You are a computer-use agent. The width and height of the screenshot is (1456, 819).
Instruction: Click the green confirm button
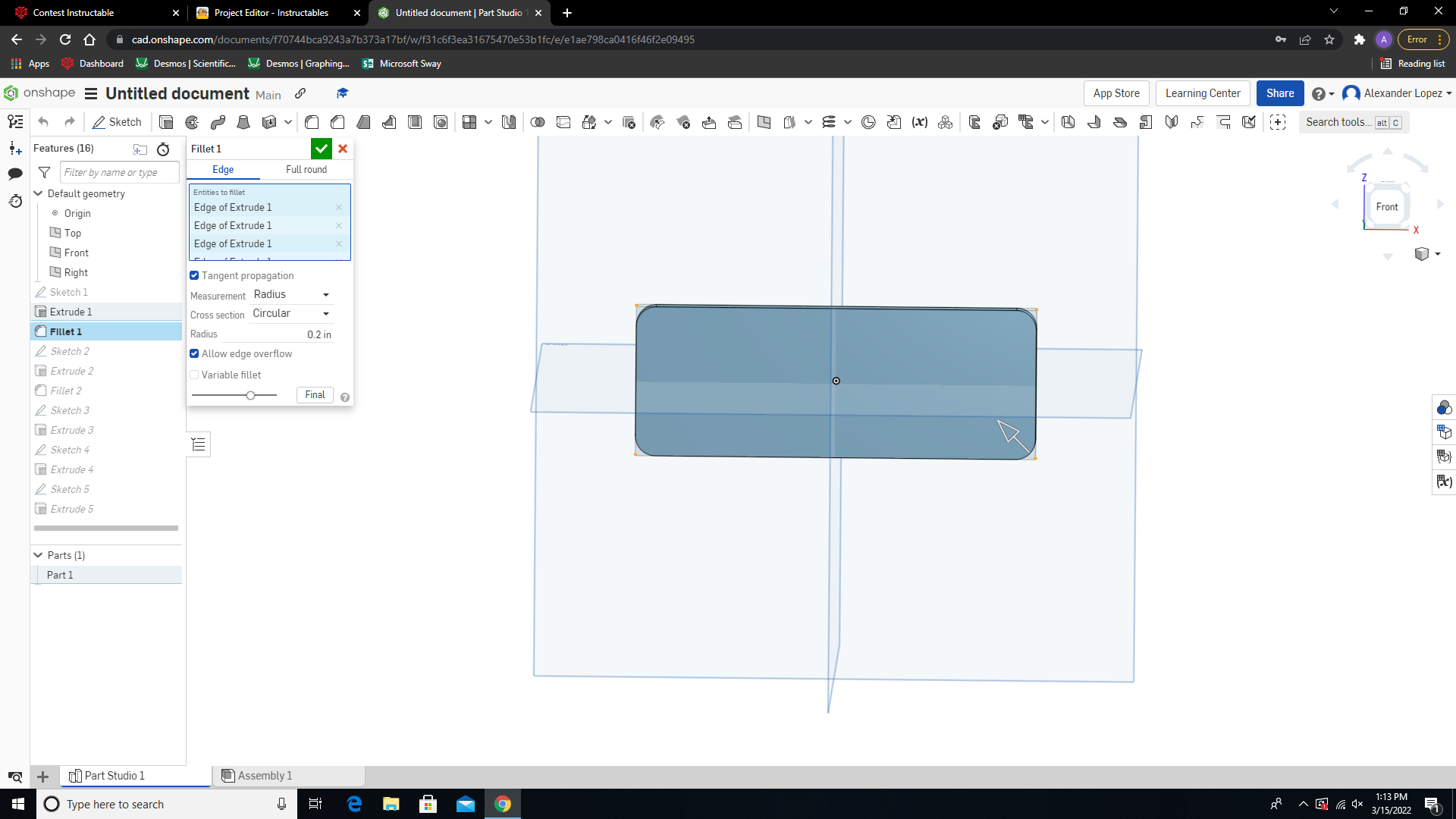[321, 148]
